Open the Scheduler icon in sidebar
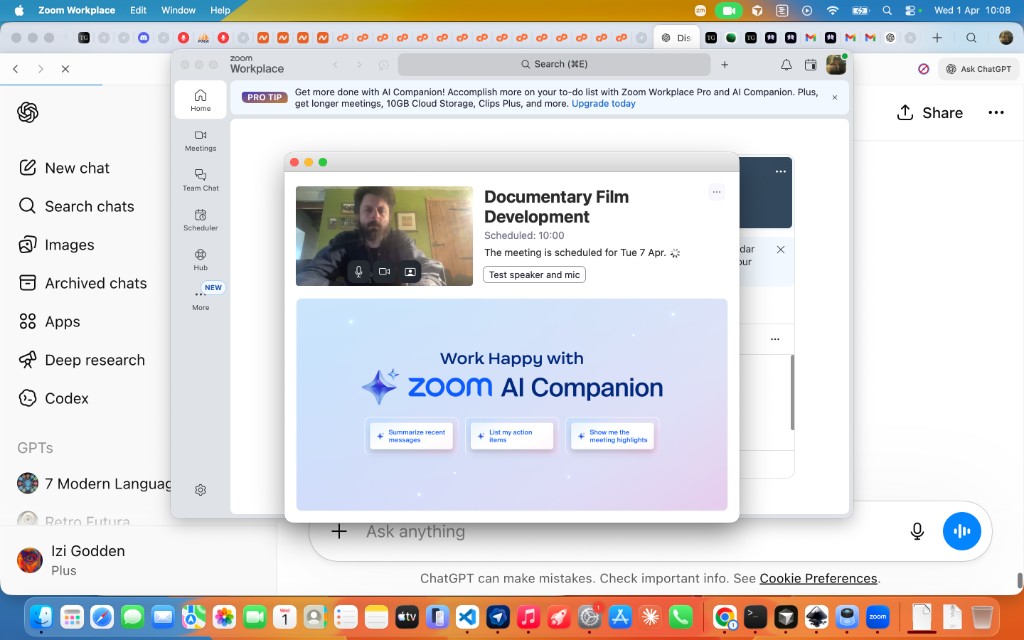Viewport: 1024px width, 640px height. pyautogui.click(x=200, y=219)
